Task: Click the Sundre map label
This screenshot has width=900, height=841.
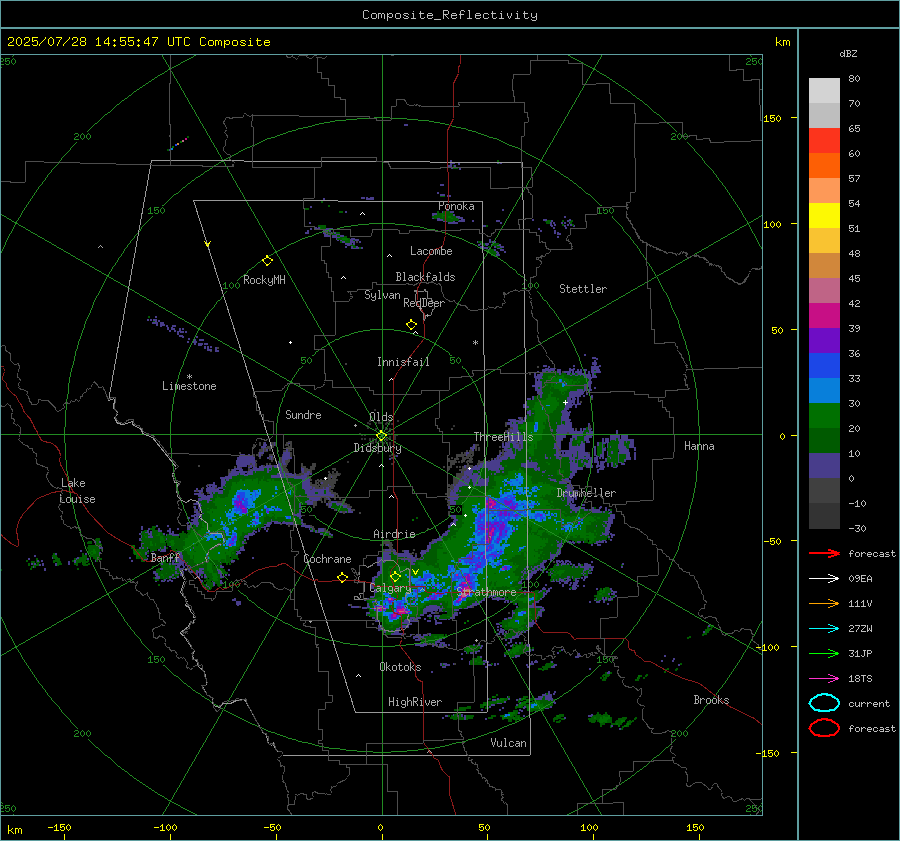Action: tap(303, 415)
